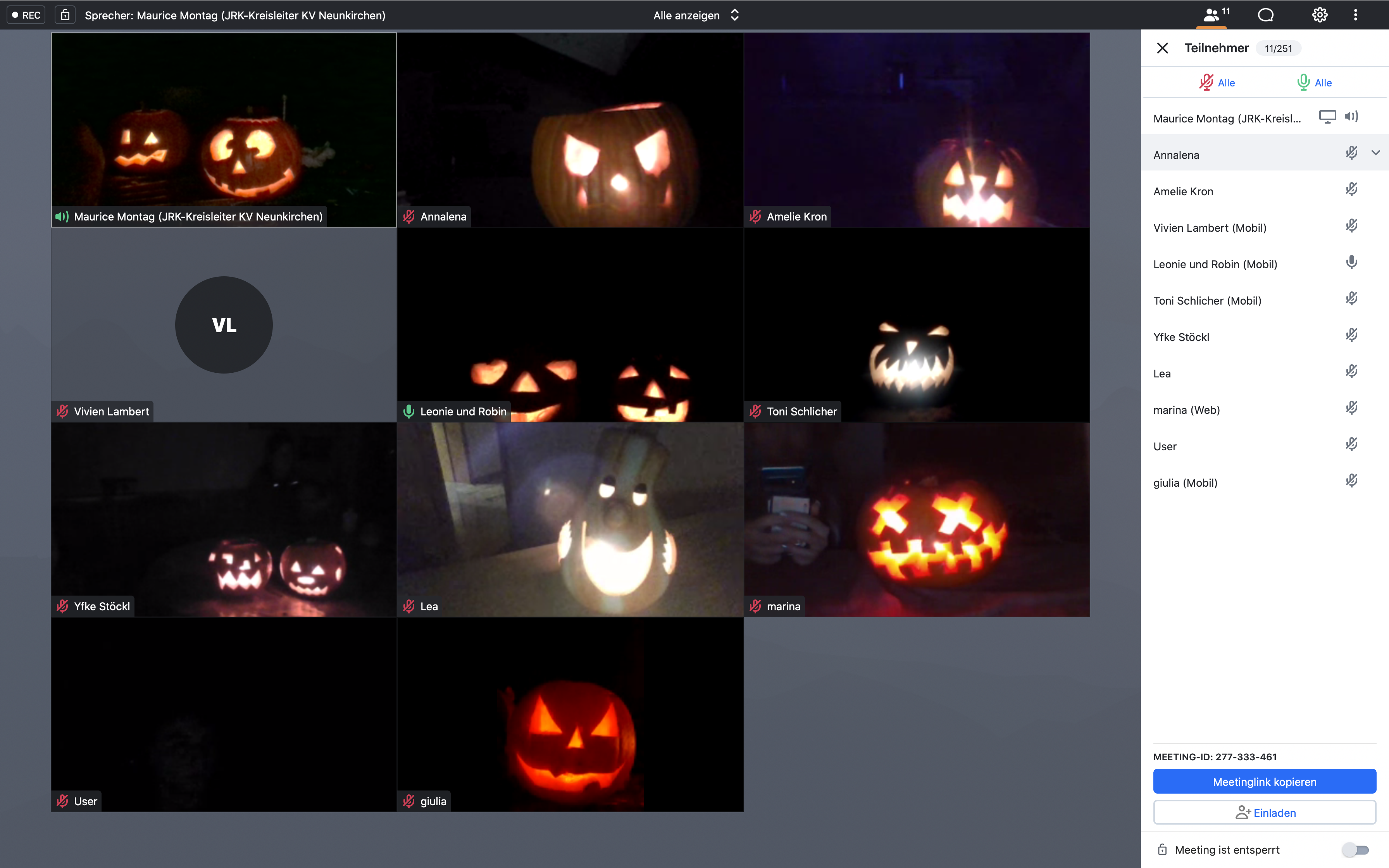Click speaking icon on Maurice Montag's tile

click(x=62, y=217)
